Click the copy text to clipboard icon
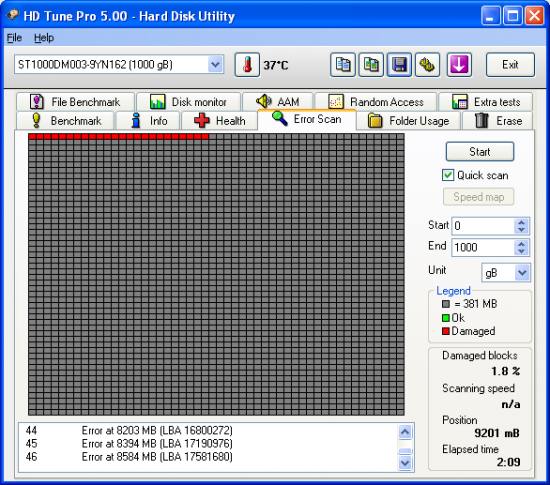550x485 pixels. click(x=343, y=65)
